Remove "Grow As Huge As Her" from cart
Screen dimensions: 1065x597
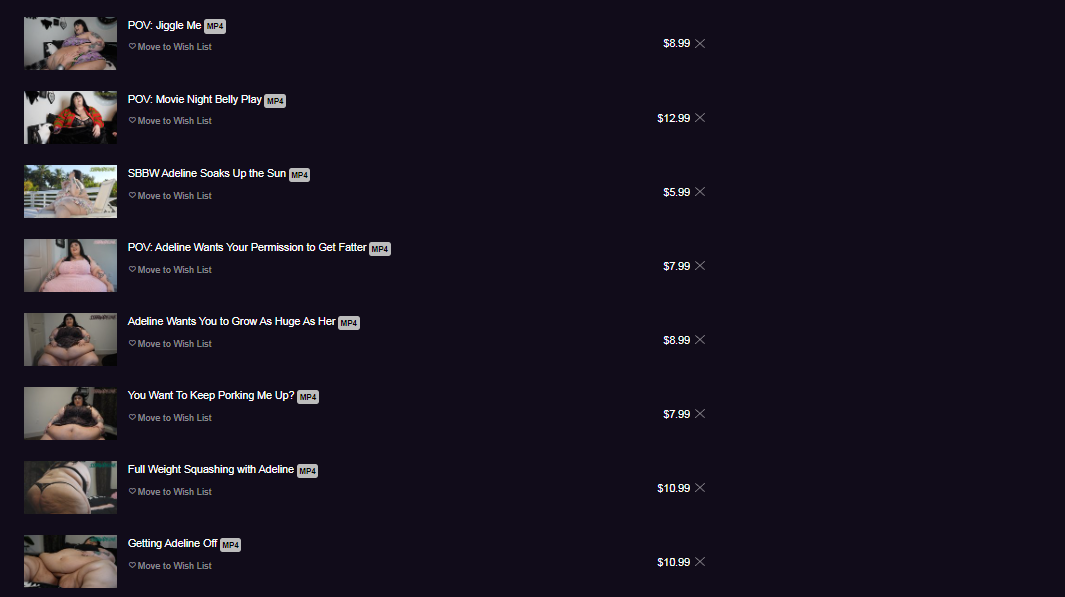point(700,340)
